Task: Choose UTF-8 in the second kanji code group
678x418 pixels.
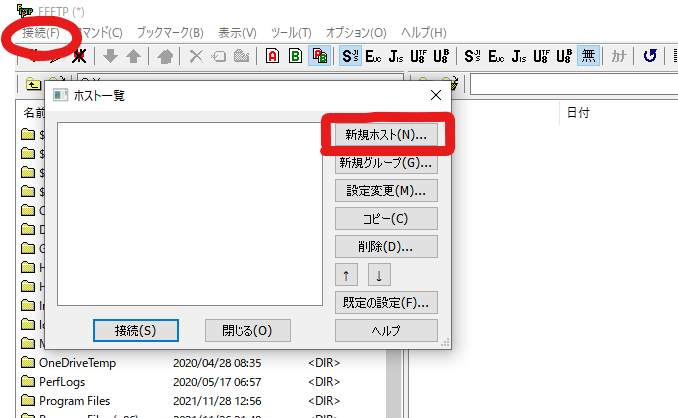Action: [541, 56]
